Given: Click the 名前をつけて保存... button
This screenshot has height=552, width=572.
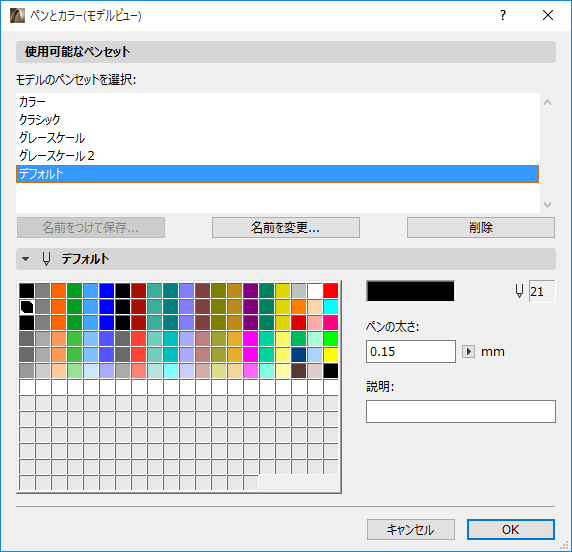Looking at the screenshot, I should 91,228.
